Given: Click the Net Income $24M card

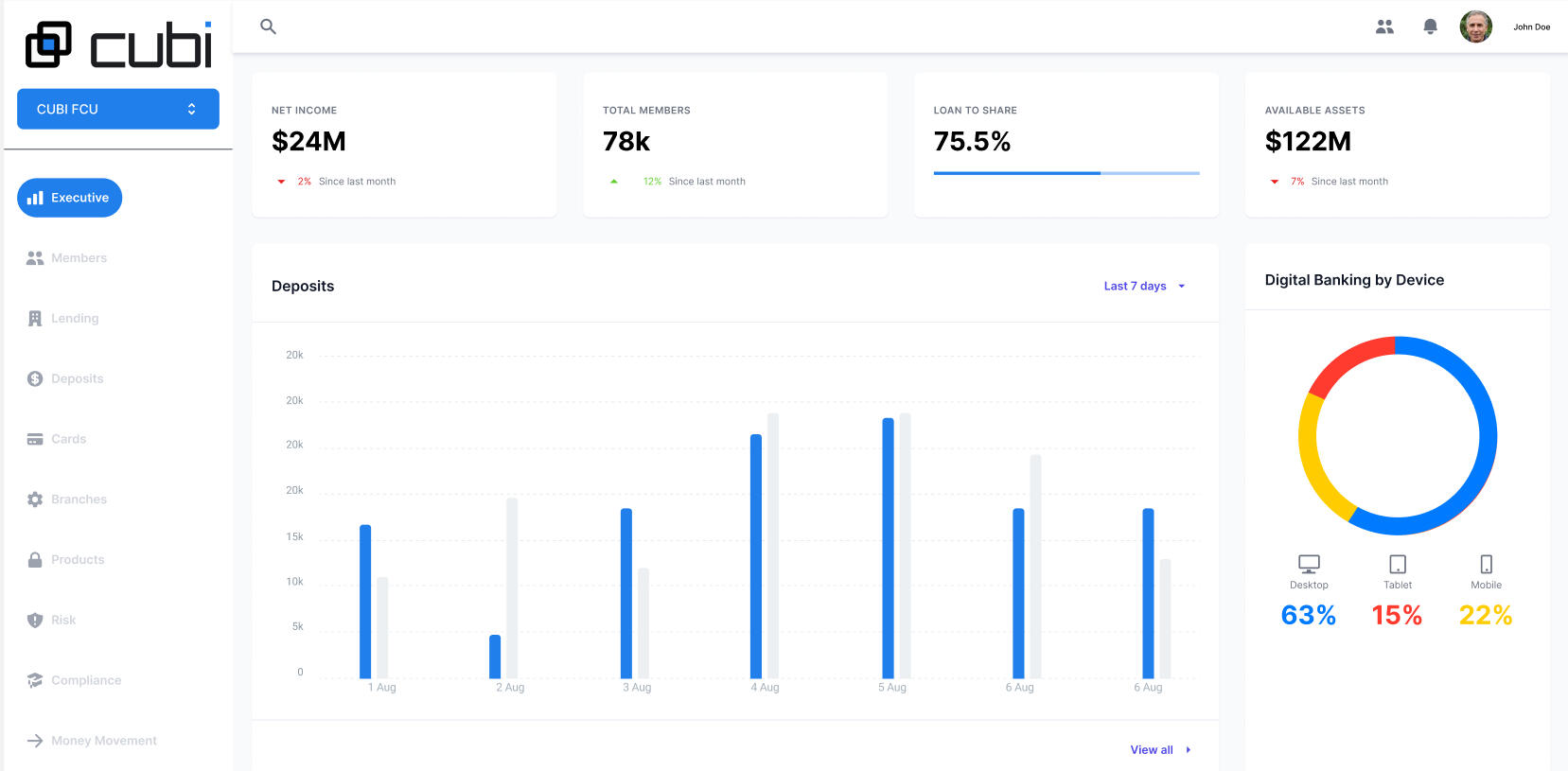Looking at the screenshot, I should click(404, 145).
